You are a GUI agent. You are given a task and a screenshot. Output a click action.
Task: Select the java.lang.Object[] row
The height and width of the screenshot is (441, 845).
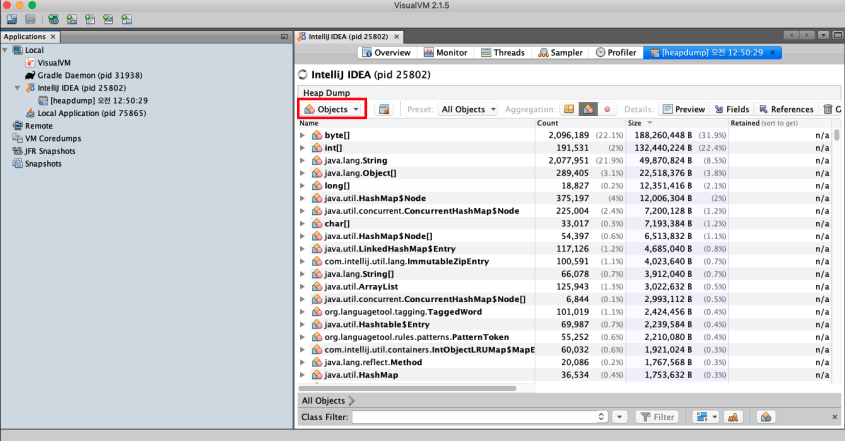[564, 173]
